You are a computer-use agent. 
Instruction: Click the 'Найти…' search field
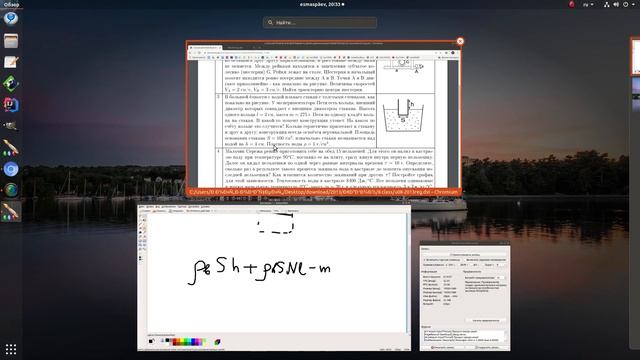320,22
